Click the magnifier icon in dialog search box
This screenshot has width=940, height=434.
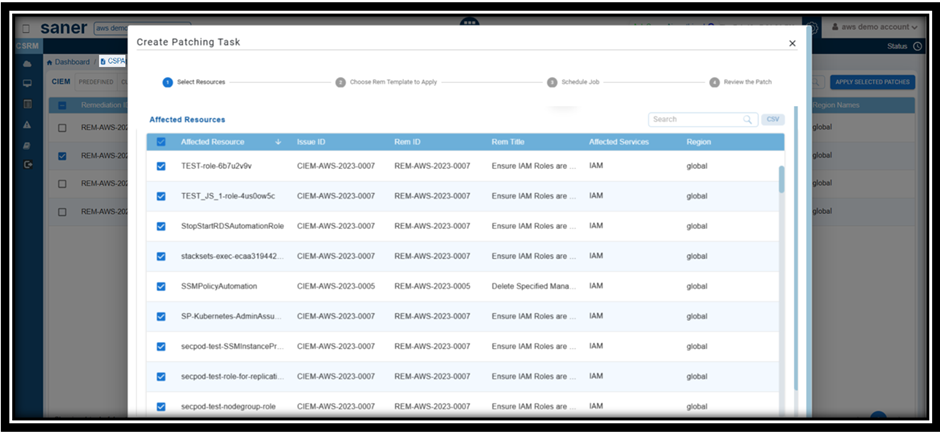(x=748, y=119)
